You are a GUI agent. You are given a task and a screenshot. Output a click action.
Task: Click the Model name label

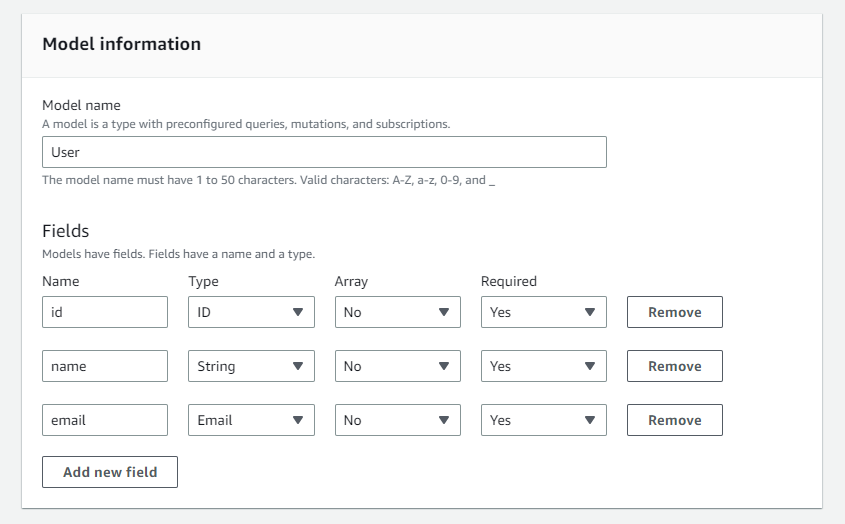81,105
